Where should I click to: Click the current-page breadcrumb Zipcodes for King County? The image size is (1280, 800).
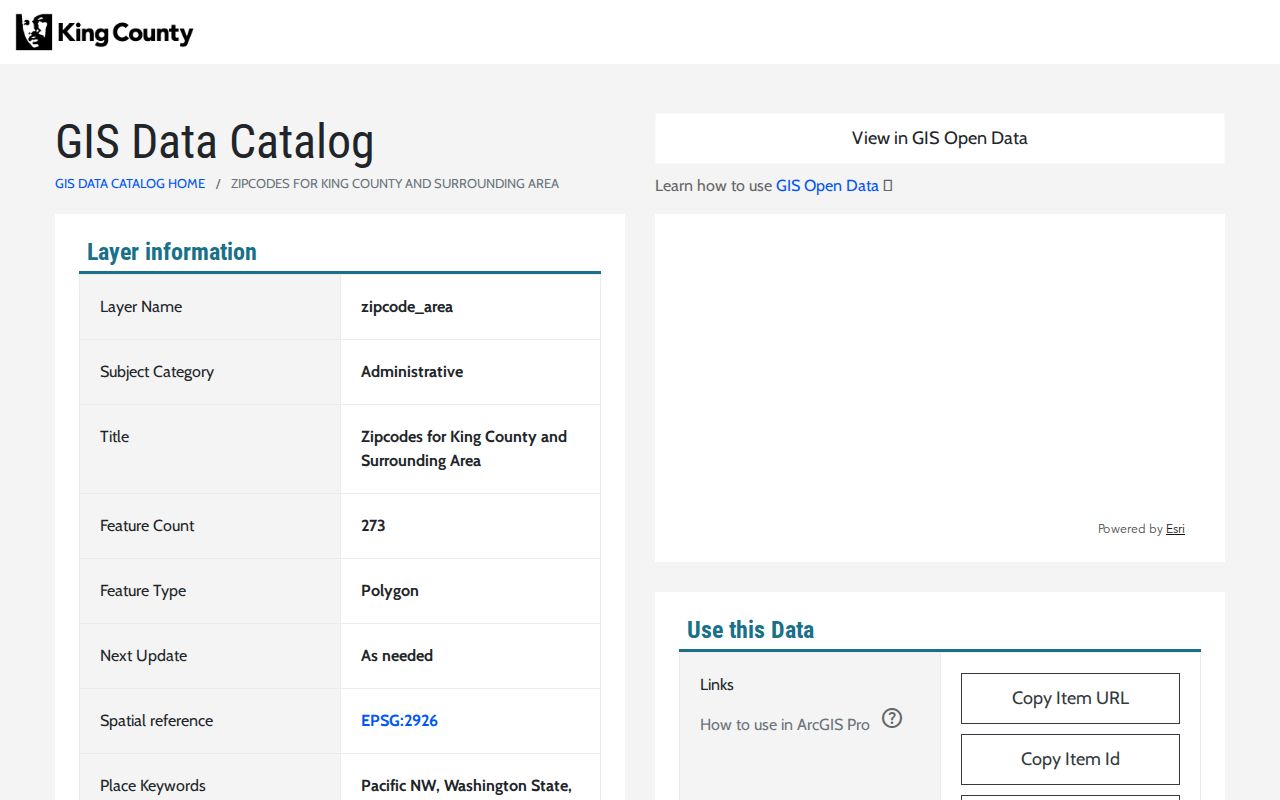tap(395, 184)
